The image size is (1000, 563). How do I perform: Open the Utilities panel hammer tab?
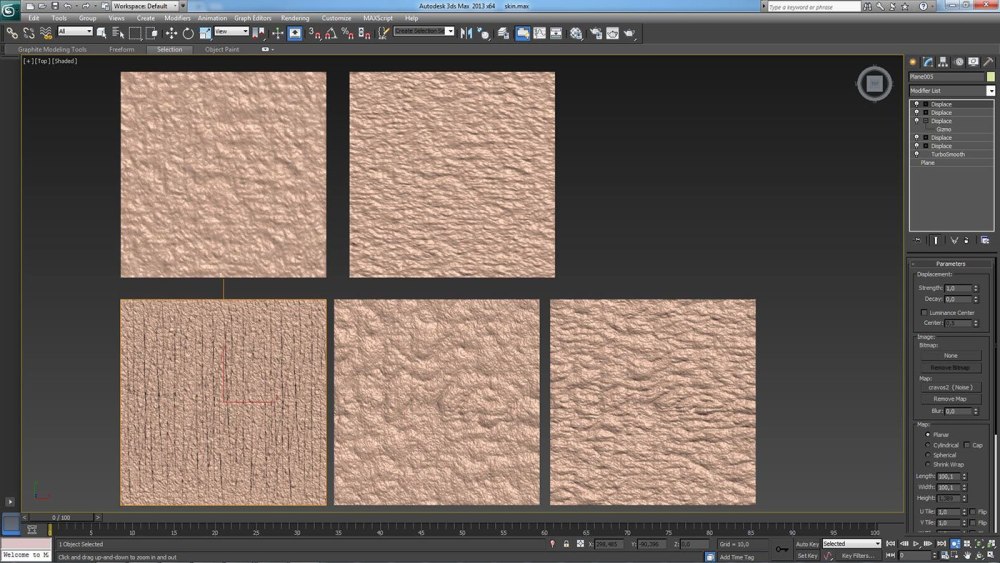(x=988, y=62)
